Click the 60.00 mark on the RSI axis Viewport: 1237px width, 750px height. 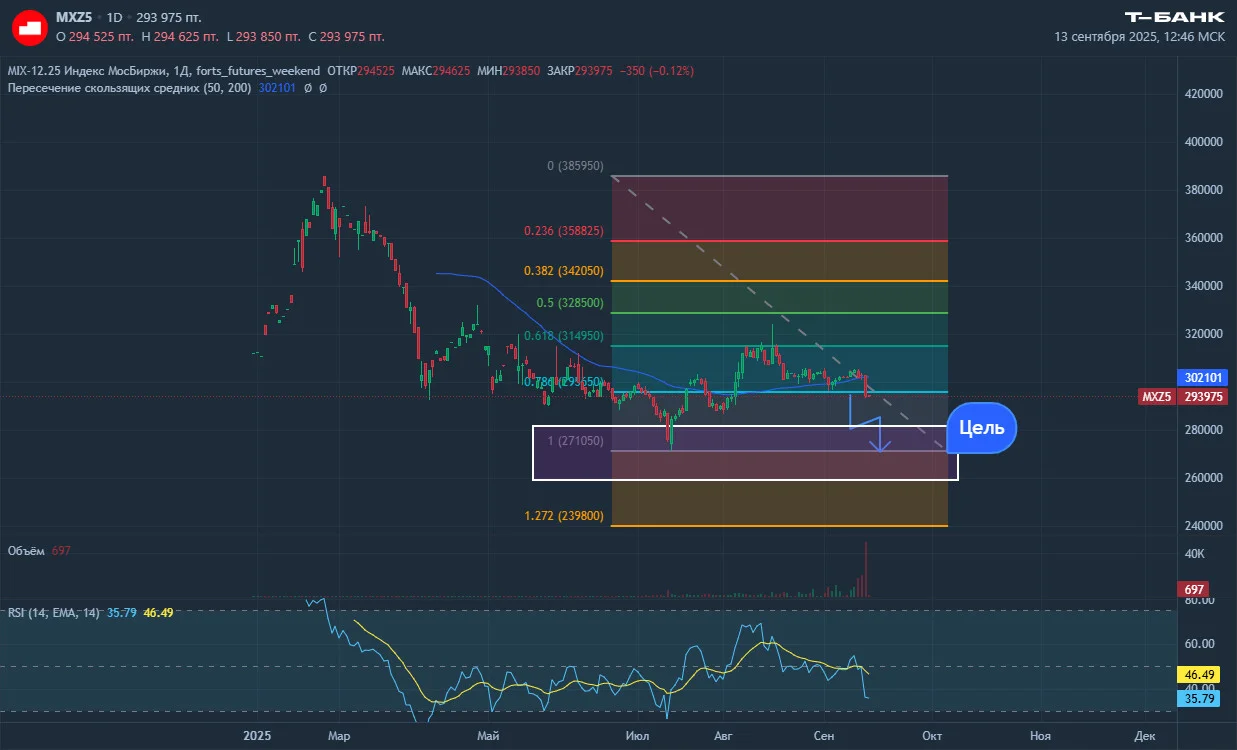coord(1200,644)
